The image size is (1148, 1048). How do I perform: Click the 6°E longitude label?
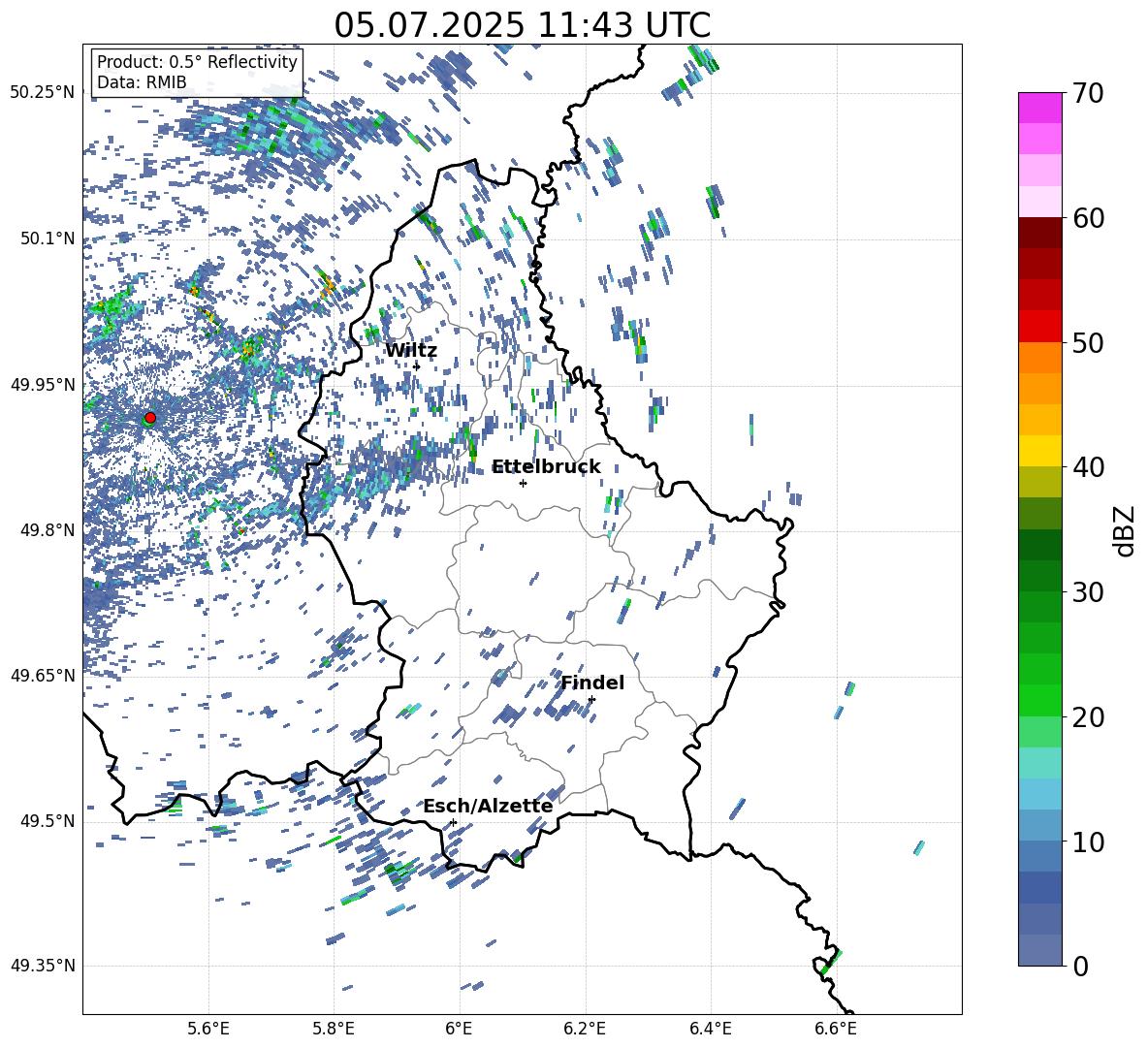point(459,1029)
